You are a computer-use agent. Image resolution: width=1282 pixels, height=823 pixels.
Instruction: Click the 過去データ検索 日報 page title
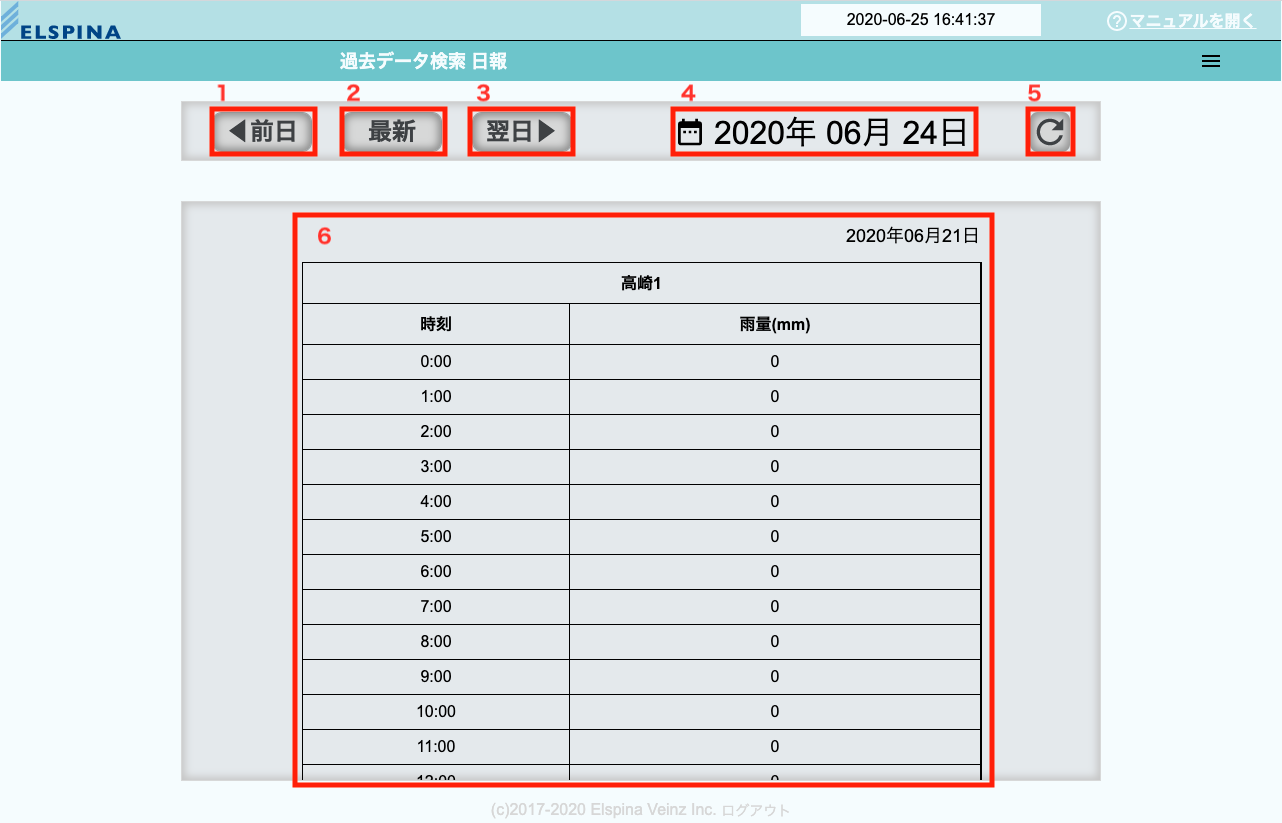pyautogui.click(x=423, y=61)
